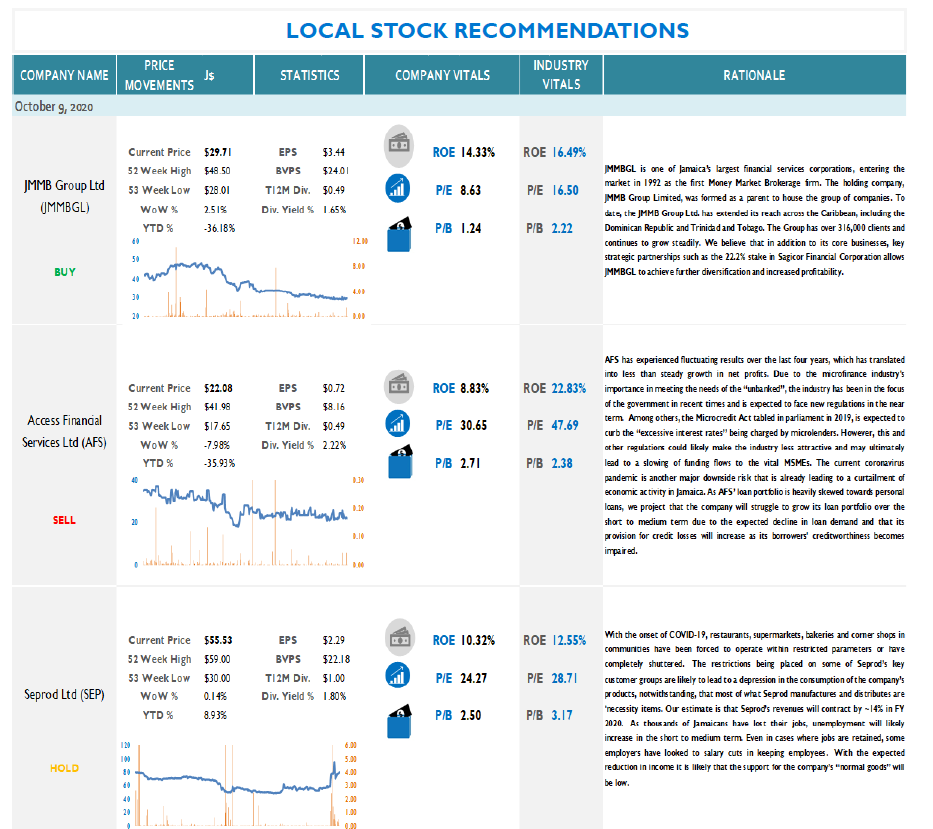Click the yellow HOLD recommendation label
933x829 pixels.
[x=64, y=768]
